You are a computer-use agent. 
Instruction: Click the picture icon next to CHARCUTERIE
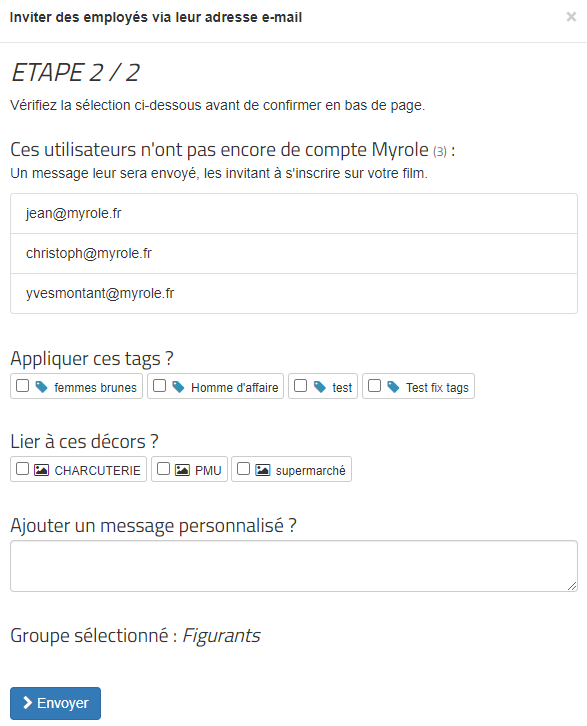[x=42, y=470]
